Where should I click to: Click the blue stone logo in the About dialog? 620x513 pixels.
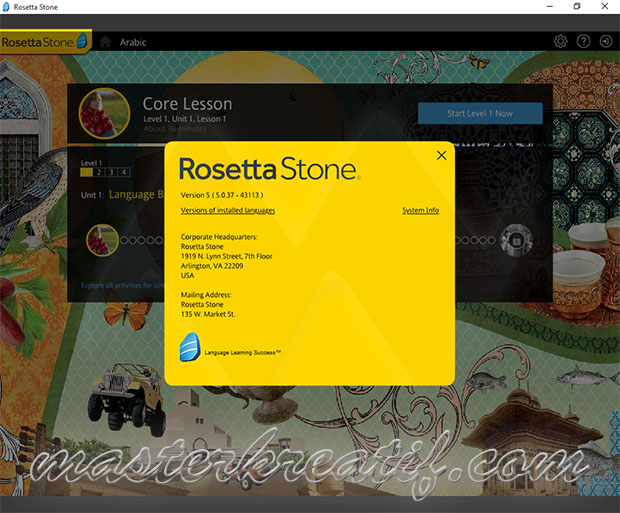coord(190,347)
